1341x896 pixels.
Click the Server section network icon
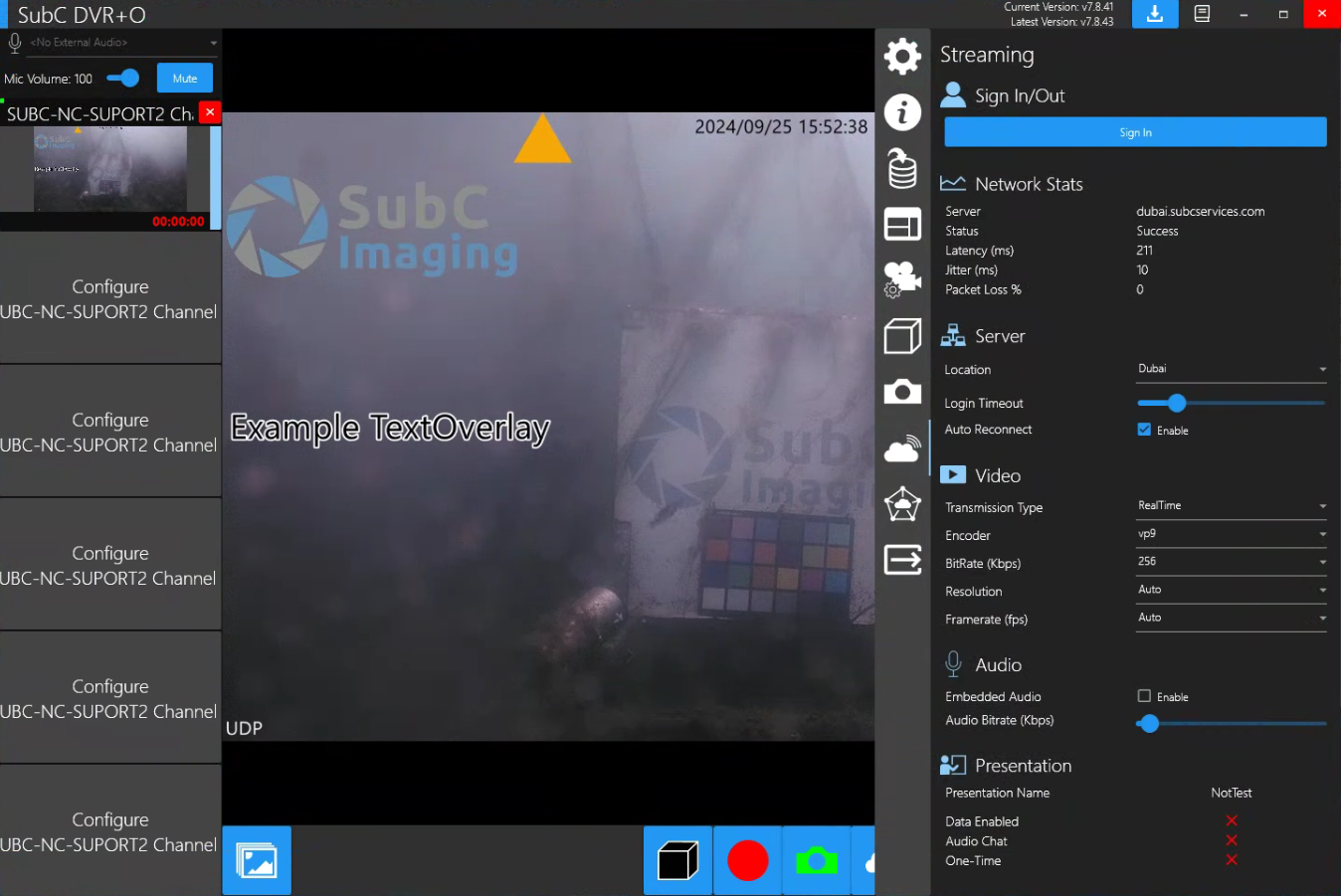(x=953, y=335)
